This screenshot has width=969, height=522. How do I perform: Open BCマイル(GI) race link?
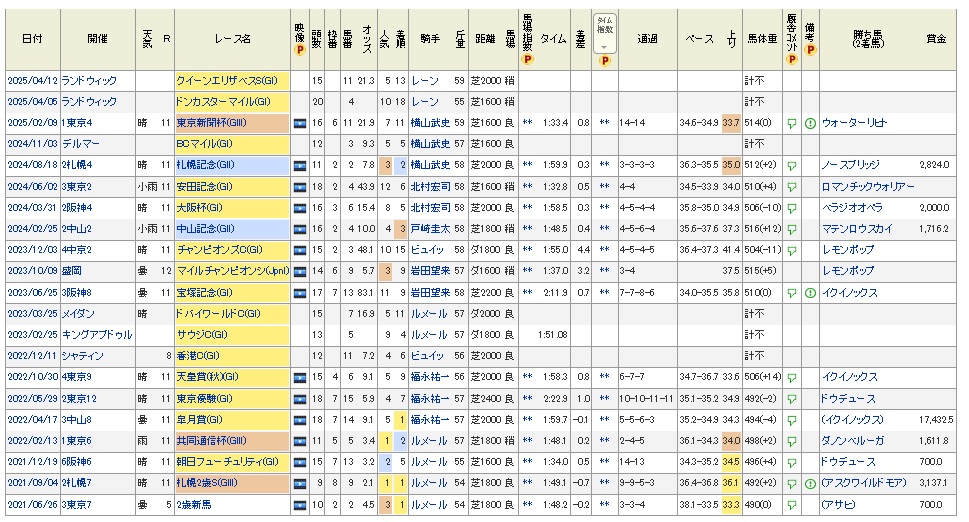click(205, 144)
